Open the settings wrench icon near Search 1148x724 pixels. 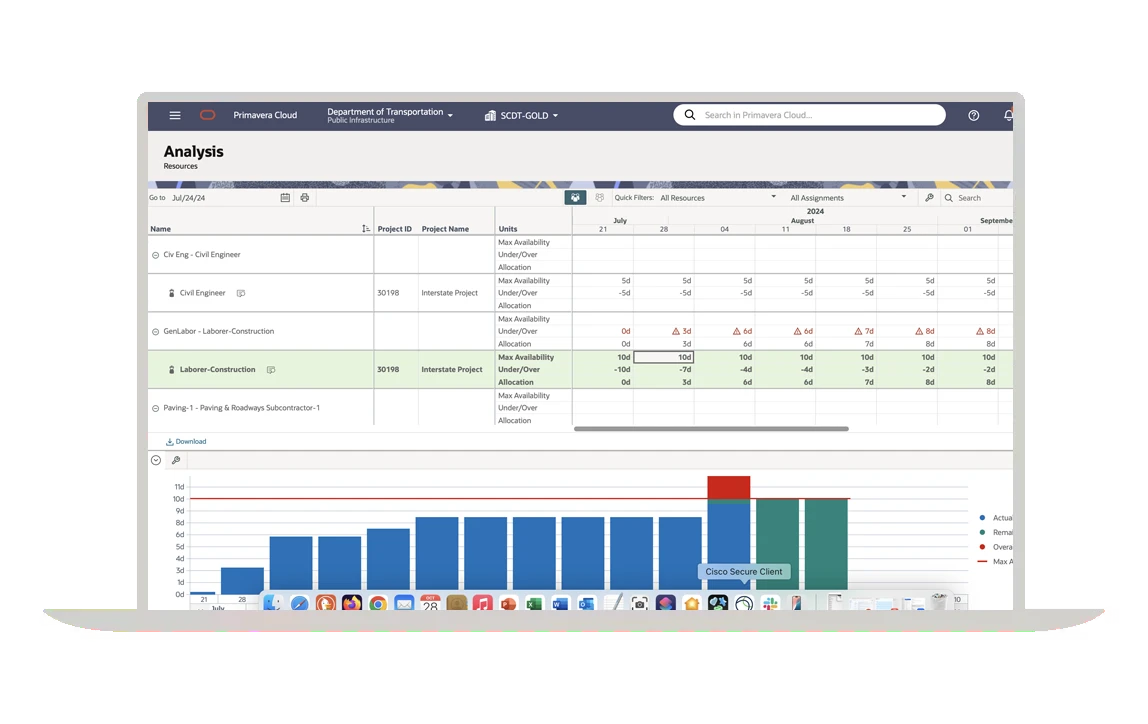[929, 197]
